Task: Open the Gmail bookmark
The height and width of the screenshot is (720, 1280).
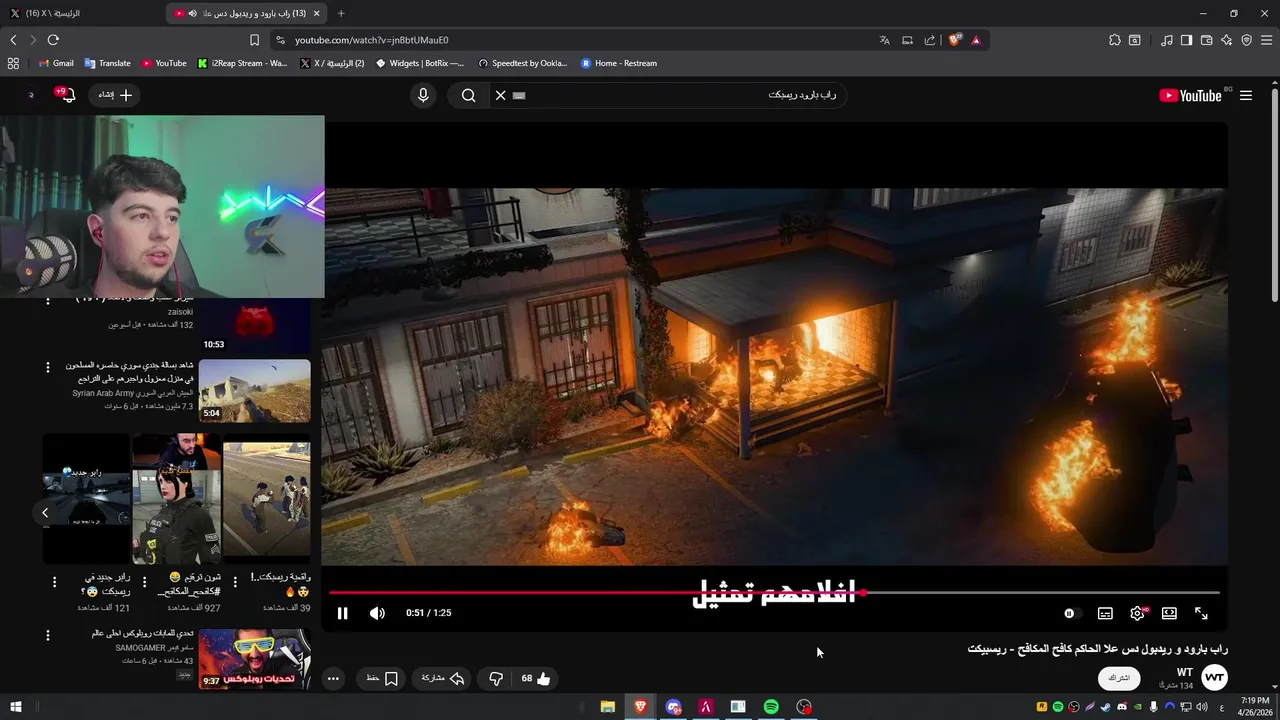Action: tap(56, 63)
